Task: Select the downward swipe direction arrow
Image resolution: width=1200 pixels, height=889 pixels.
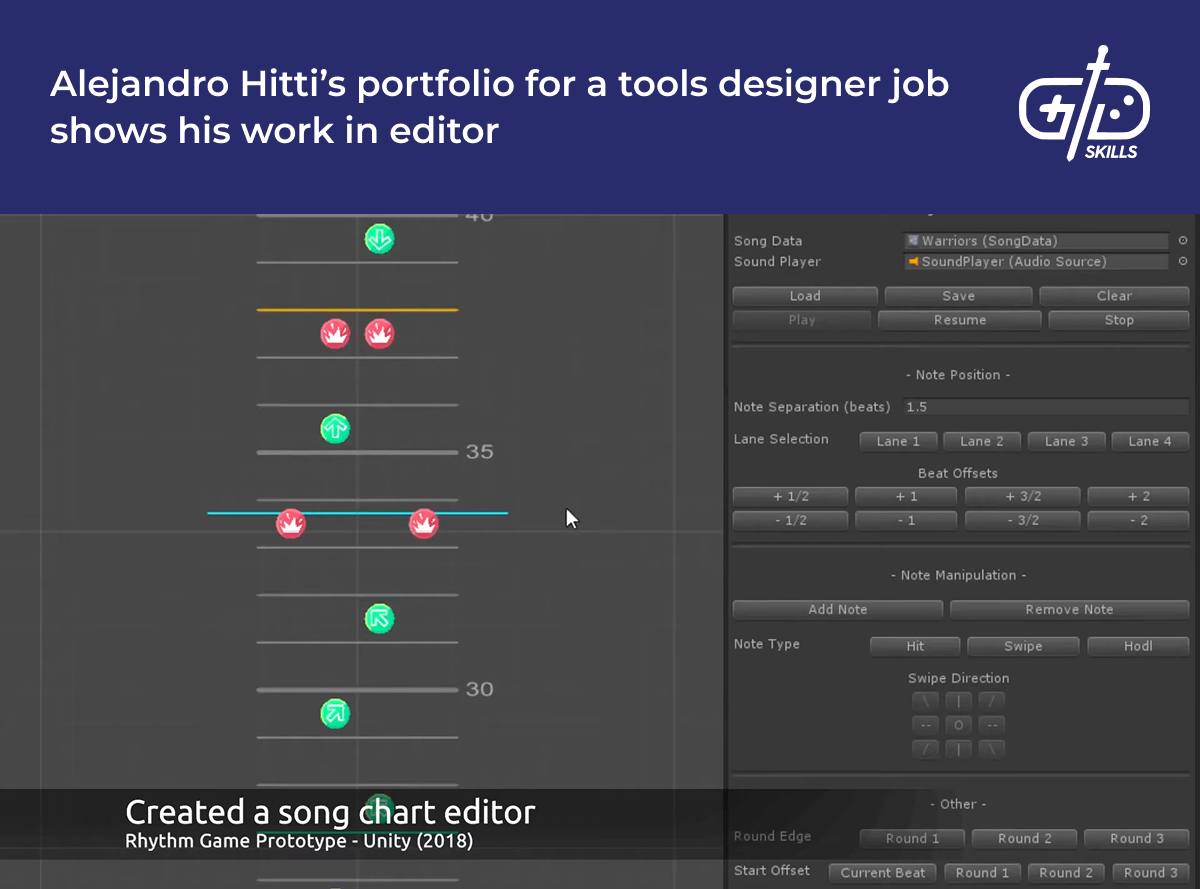Action: pyautogui.click(x=958, y=748)
